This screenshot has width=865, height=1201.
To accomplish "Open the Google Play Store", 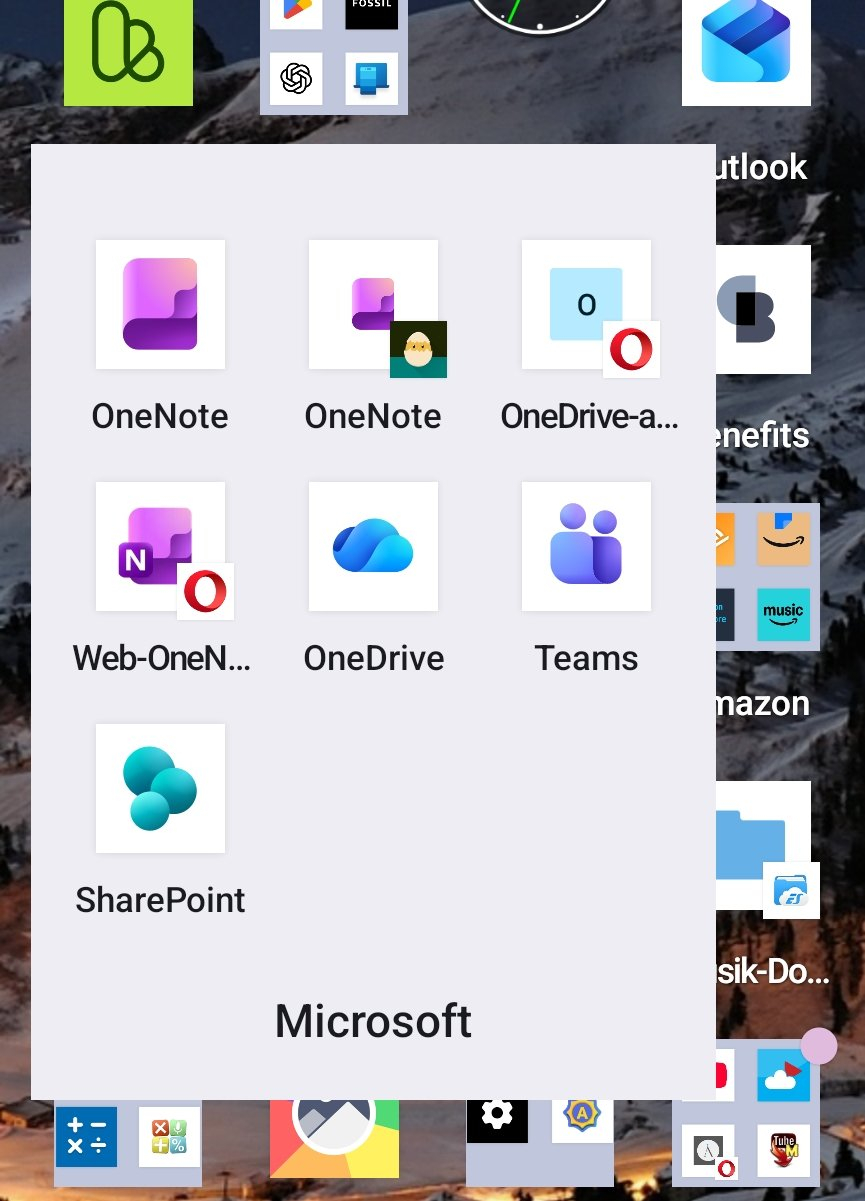I will [x=295, y=10].
